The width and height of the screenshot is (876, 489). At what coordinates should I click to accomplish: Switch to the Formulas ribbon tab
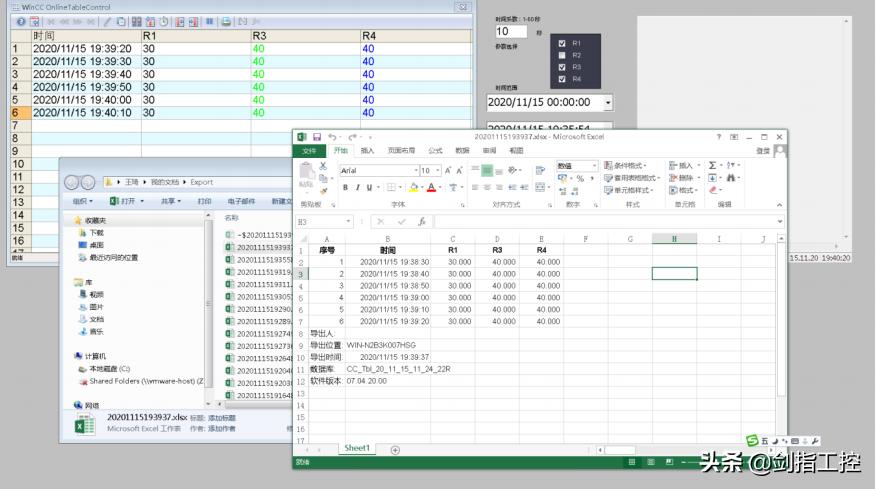pos(435,151)
